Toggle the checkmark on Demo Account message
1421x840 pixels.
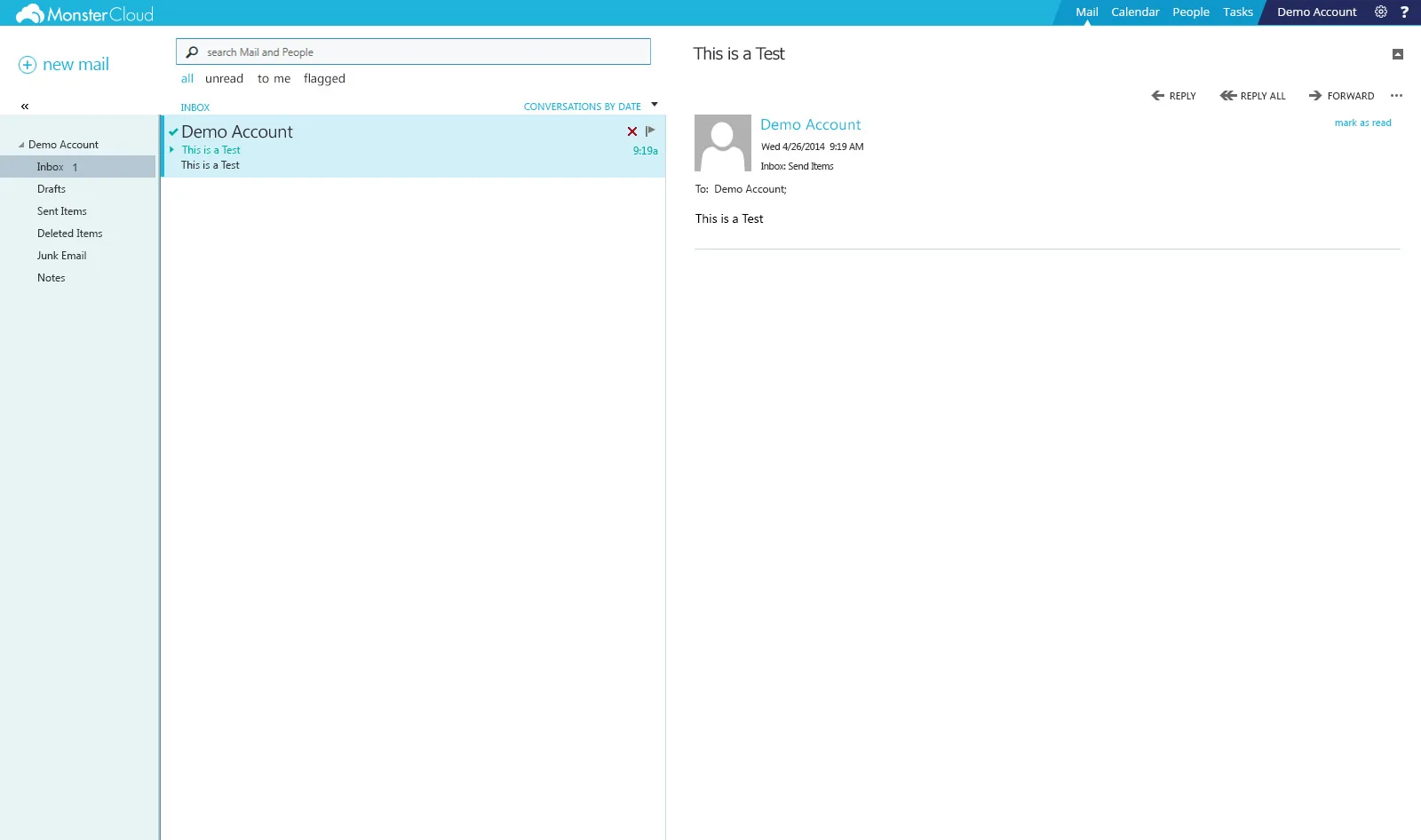[x=173, y=132]
